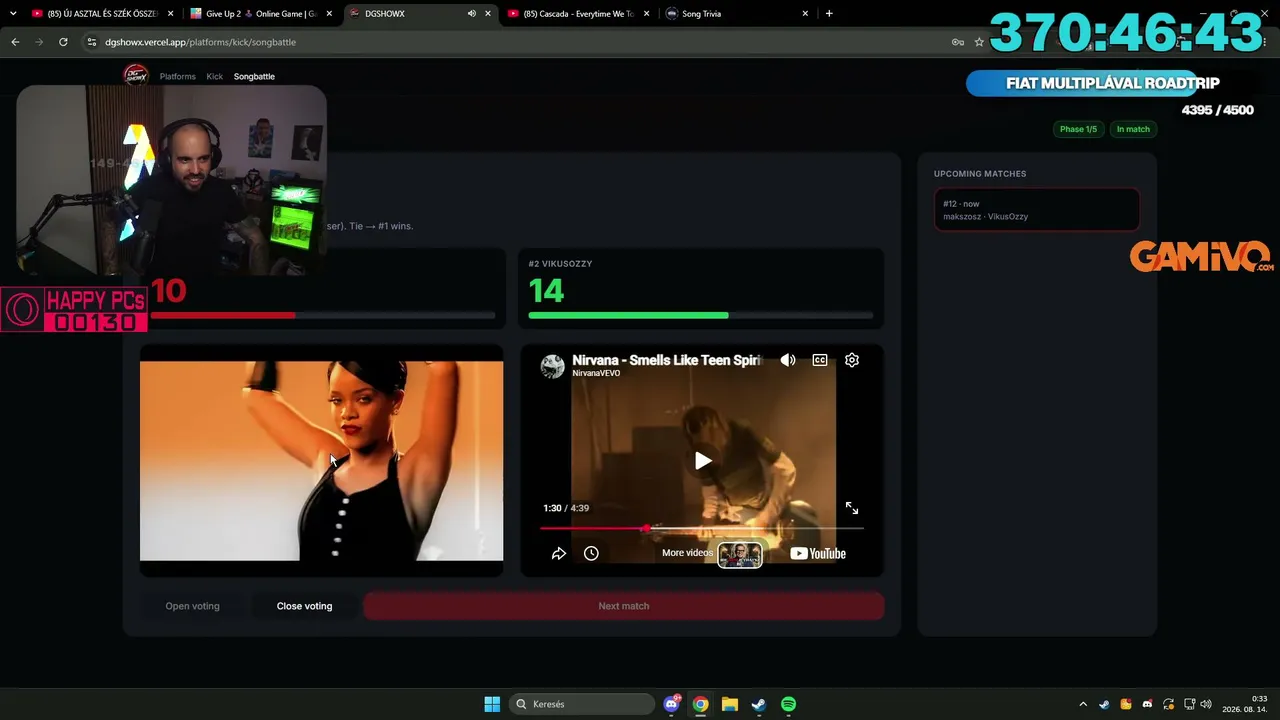This screenshot has width=1280, height=720.
Task: Select upcoming match makszosz vs VikusOzzy
Action: [1037, 210]
